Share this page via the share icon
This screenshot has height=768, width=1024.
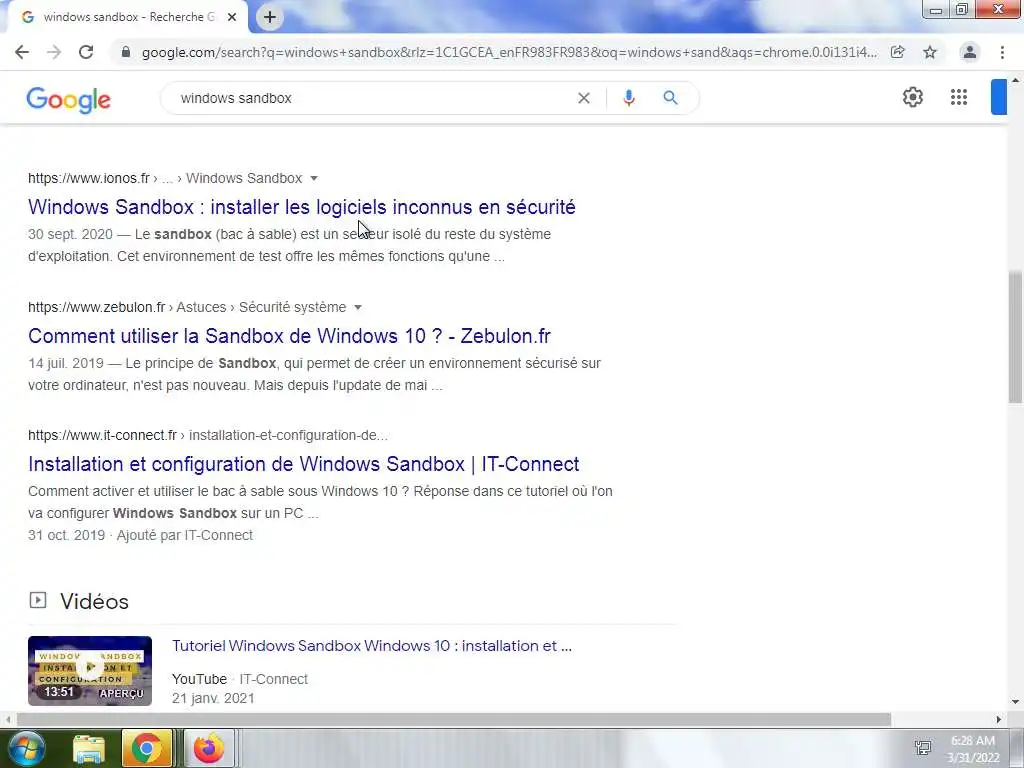[898, 52]
